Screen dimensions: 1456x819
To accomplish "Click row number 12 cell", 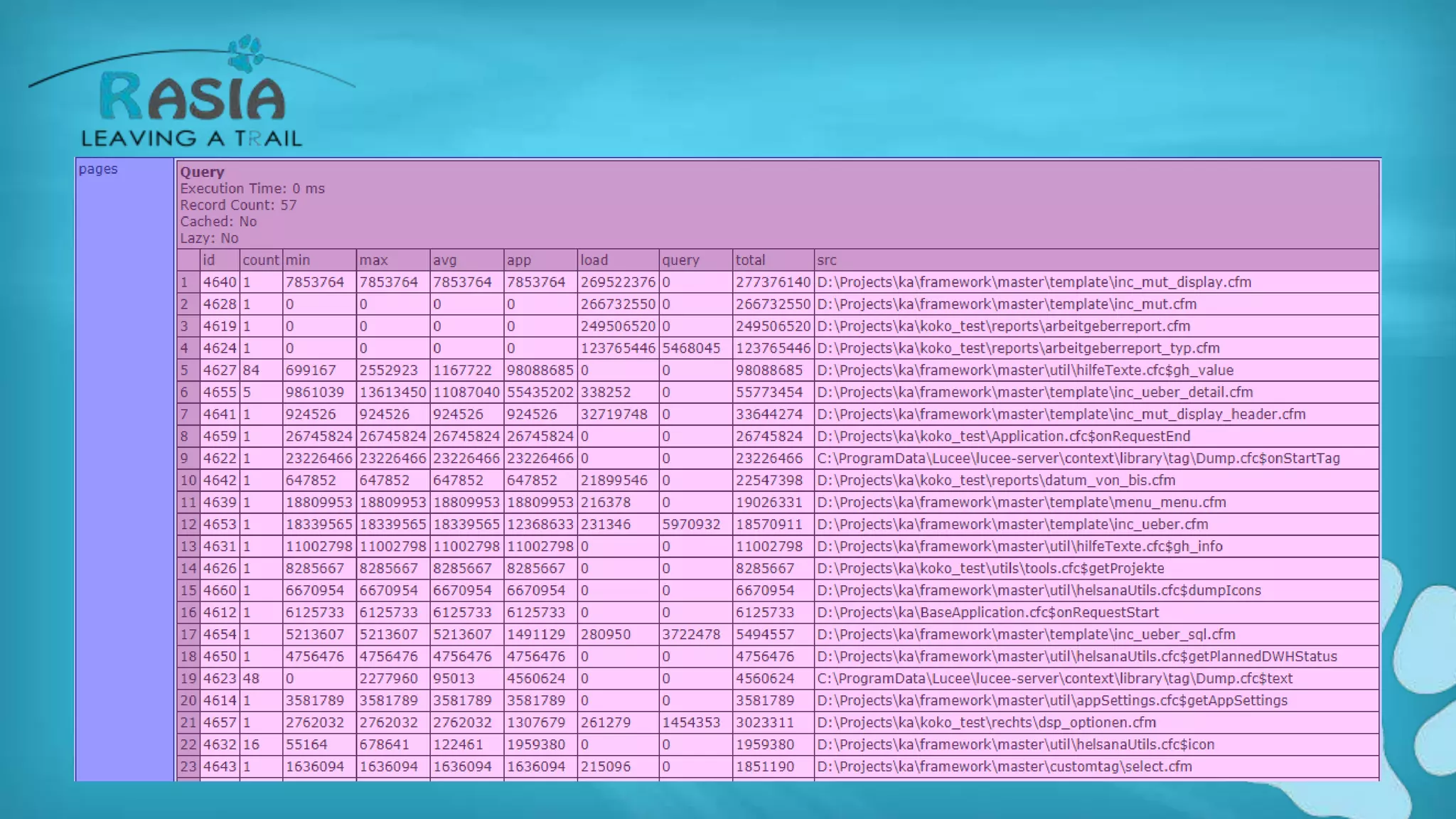I will 188,525.
